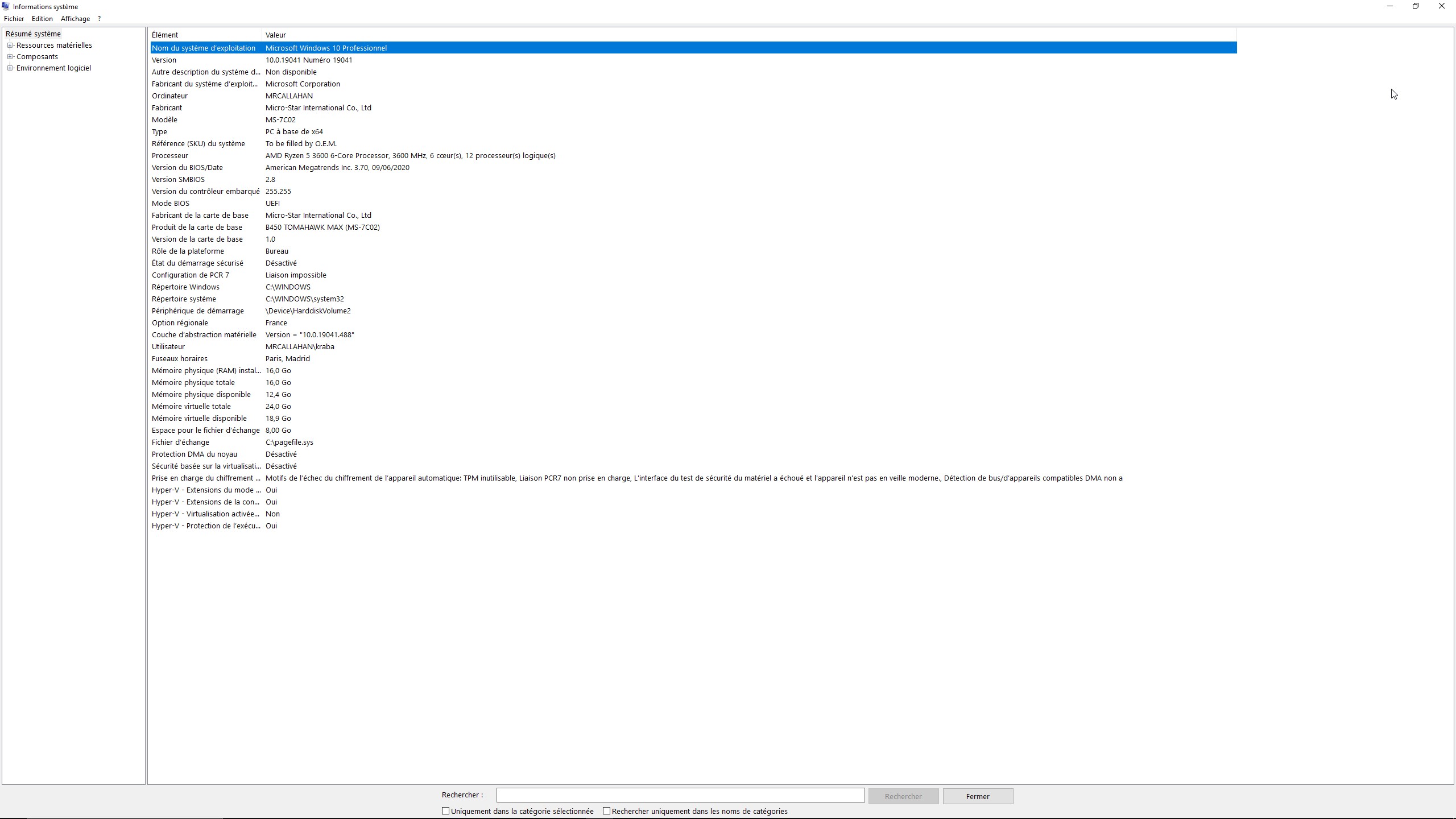
Task: Select the Référence (SKU) du système row
Action: [x=693, y=144]
